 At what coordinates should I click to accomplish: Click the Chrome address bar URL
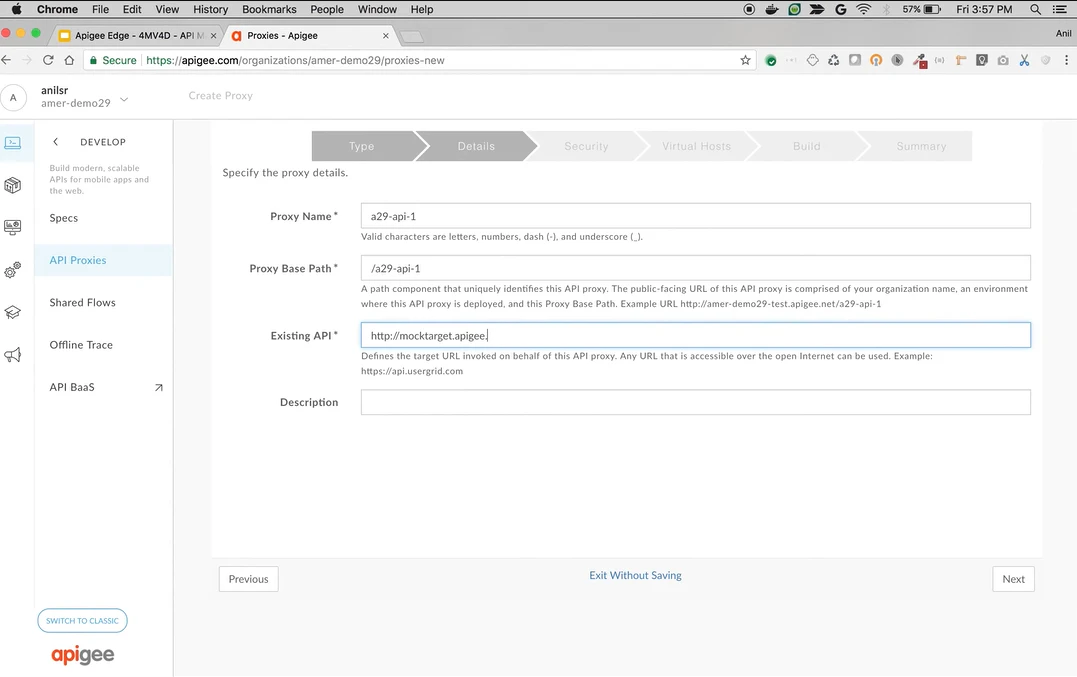pyautogui.click(x=295, y=60)
